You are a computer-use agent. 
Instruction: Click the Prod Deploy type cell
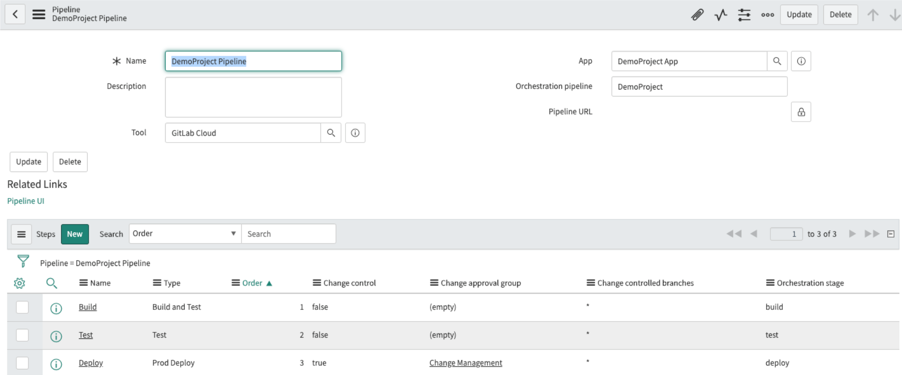tap(173, 363)
